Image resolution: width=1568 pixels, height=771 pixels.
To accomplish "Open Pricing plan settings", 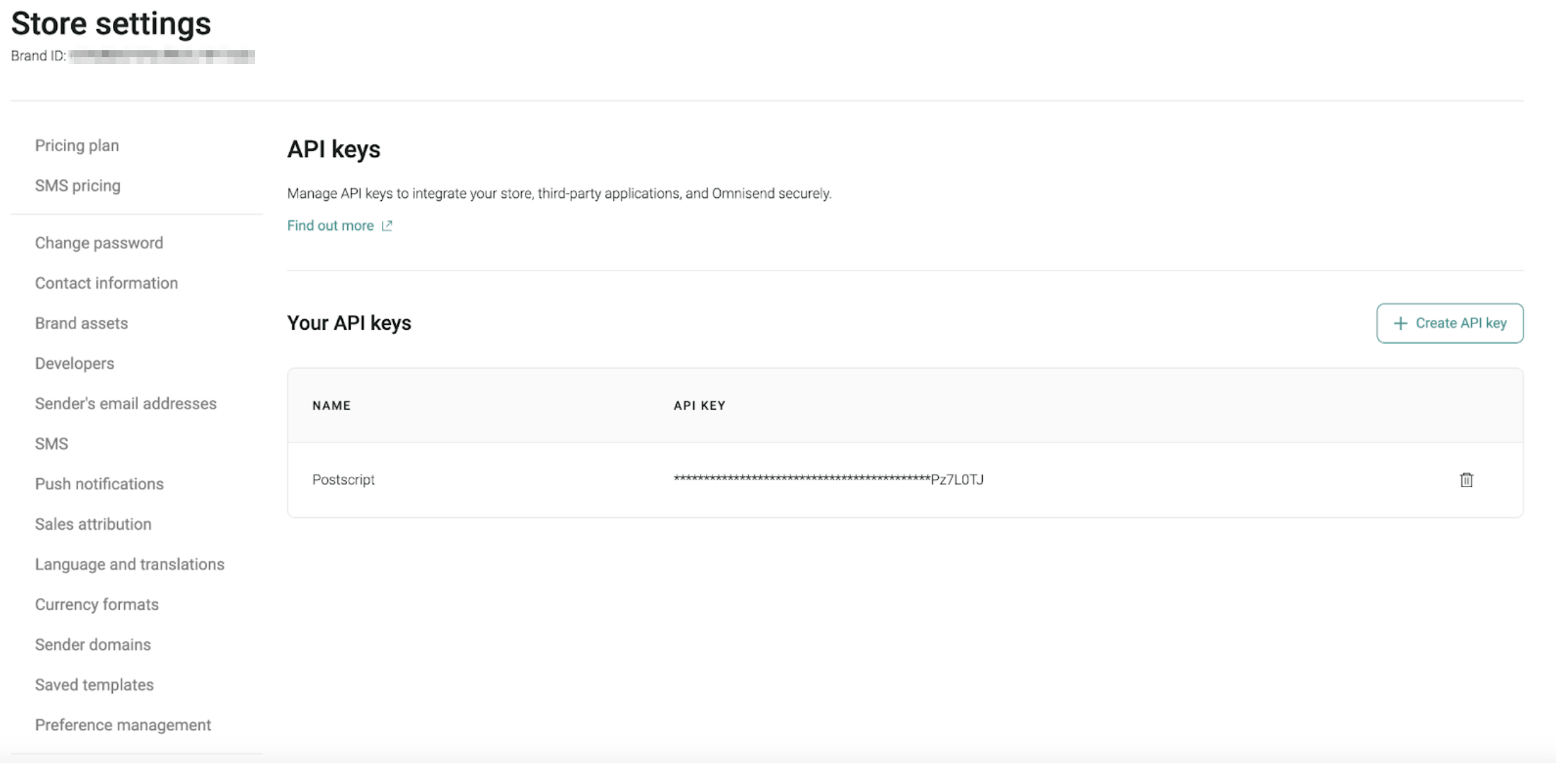I will tap(77, 146).
